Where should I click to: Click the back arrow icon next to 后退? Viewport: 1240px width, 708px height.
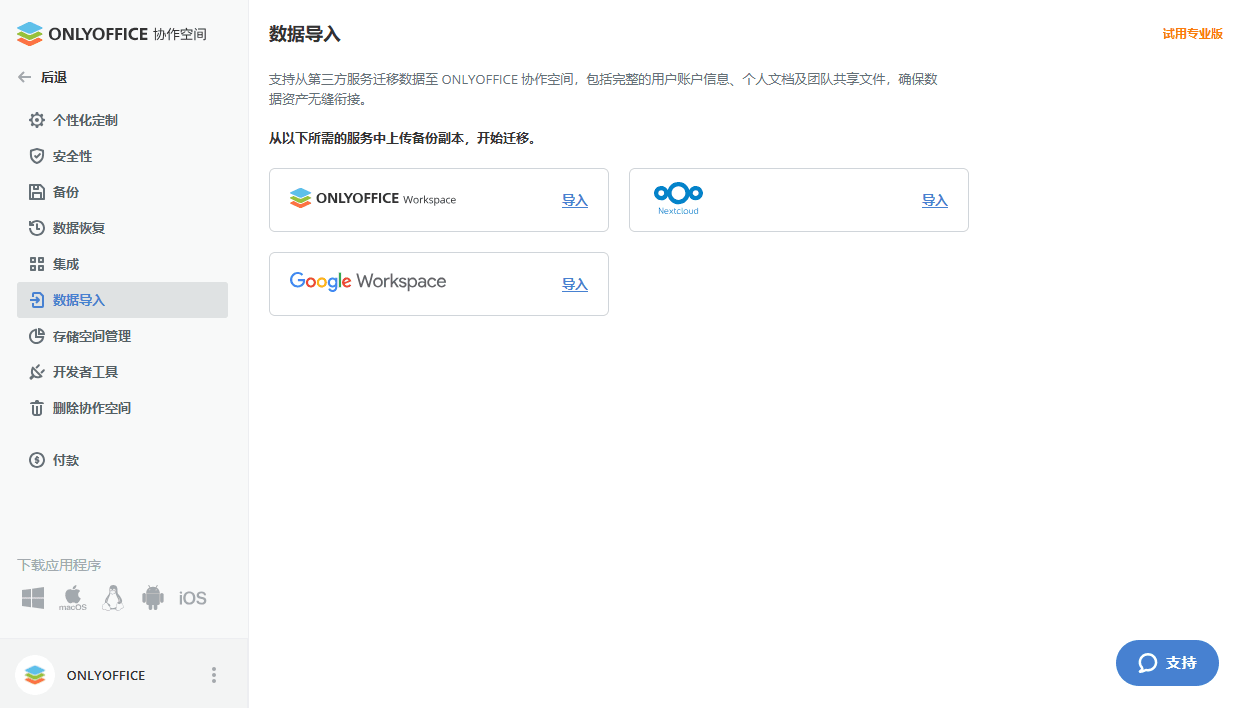(x=25, y=77)
